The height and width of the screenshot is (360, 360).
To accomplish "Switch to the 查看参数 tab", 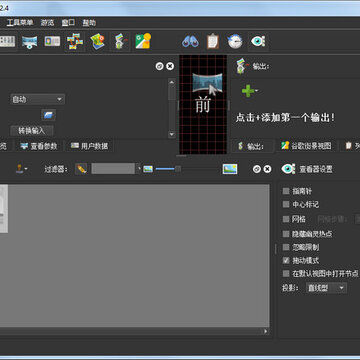I will [39, 146].
